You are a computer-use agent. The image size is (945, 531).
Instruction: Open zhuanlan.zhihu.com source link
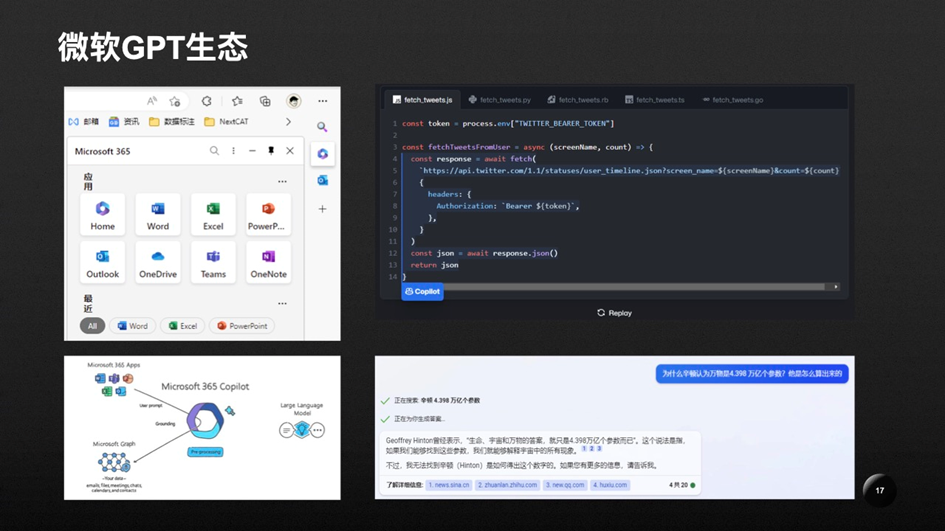[x=507, y=485]
